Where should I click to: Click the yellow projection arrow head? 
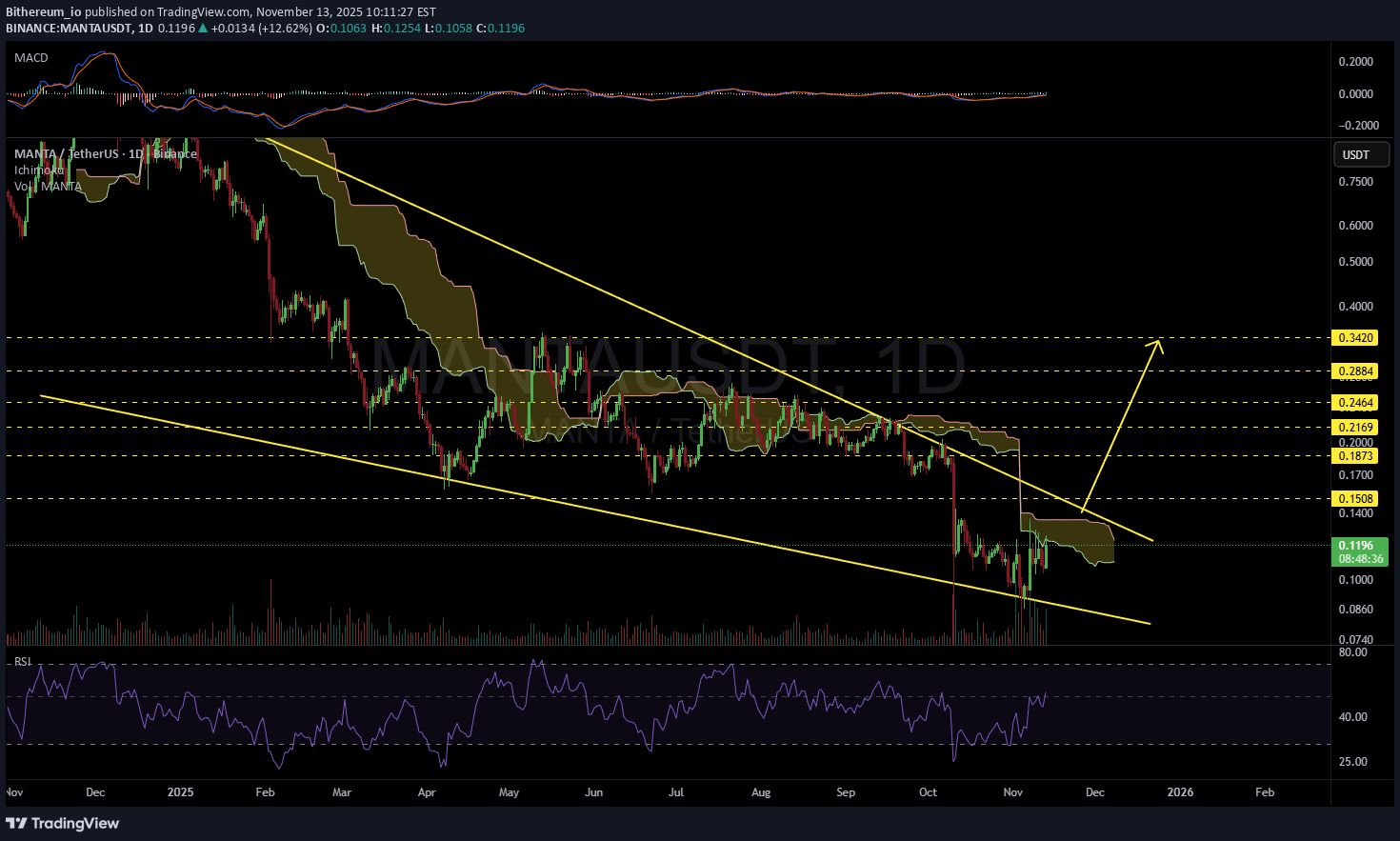click(1156, 343)
